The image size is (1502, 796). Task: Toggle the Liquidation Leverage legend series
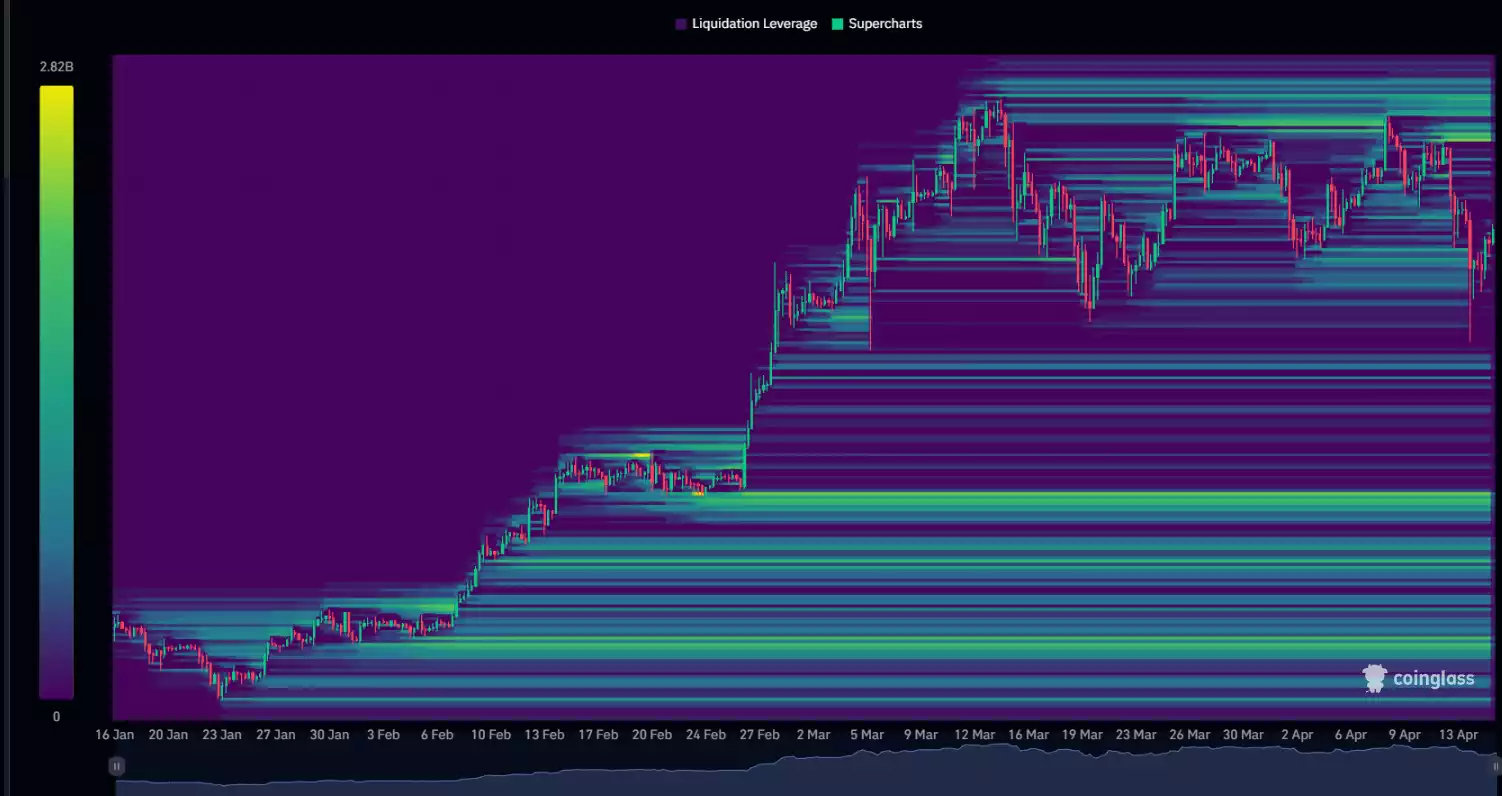pos(754,24)
